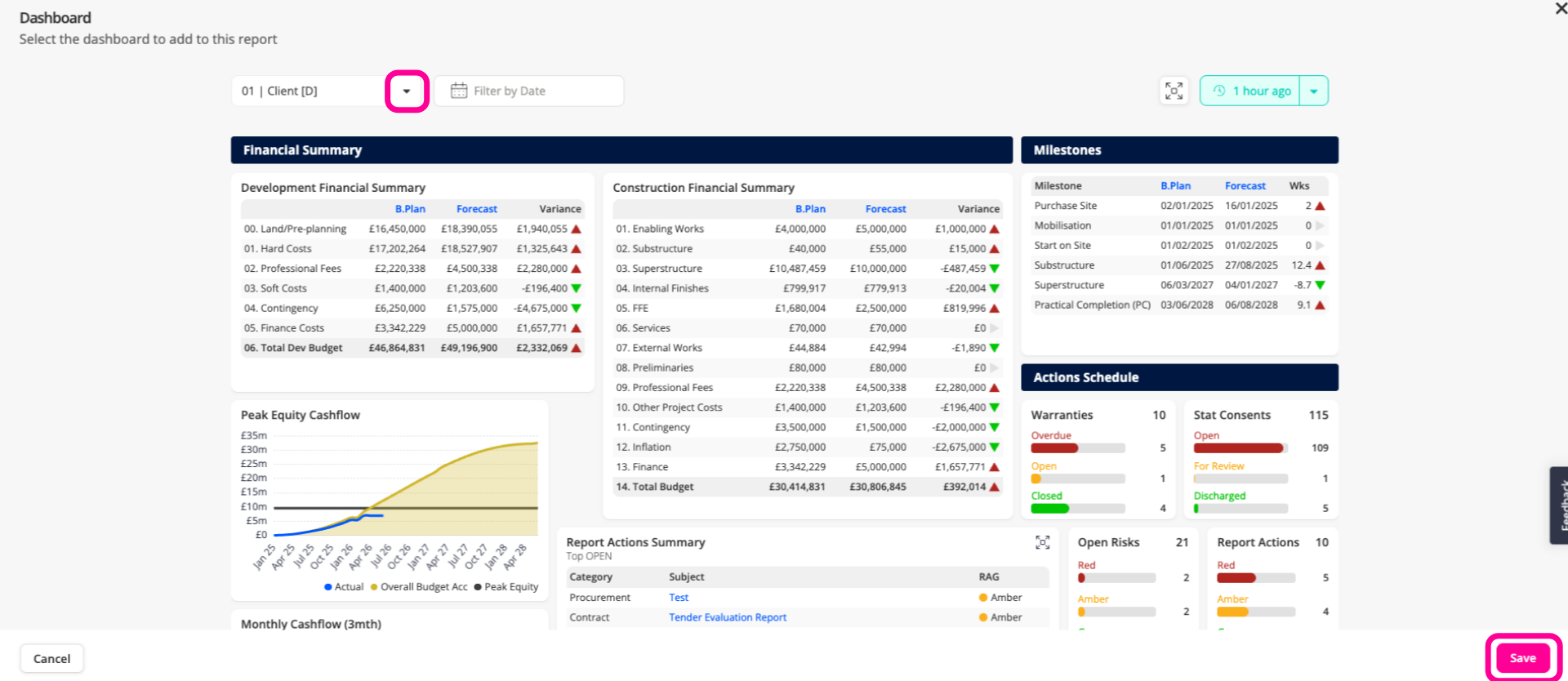Click the green arrow for 04. Contingency variance
This screenshot has width=1568, height=681.
576,309
